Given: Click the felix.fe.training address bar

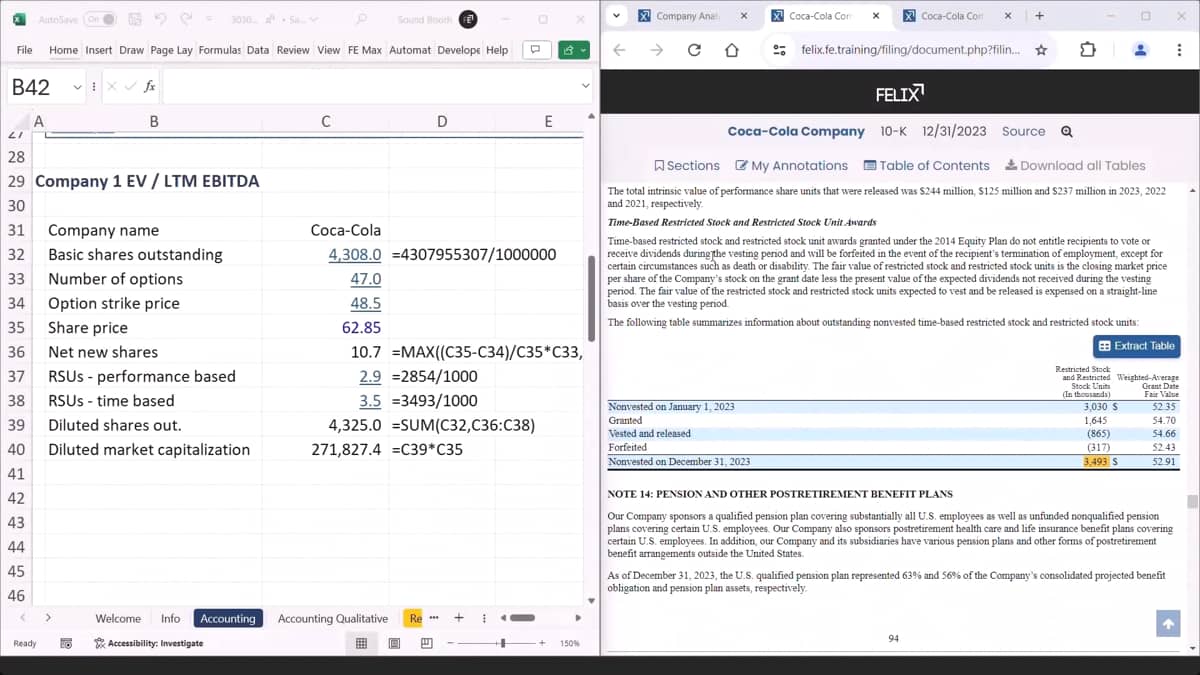Looking at the screenshot, I should (x=908, y=50).
